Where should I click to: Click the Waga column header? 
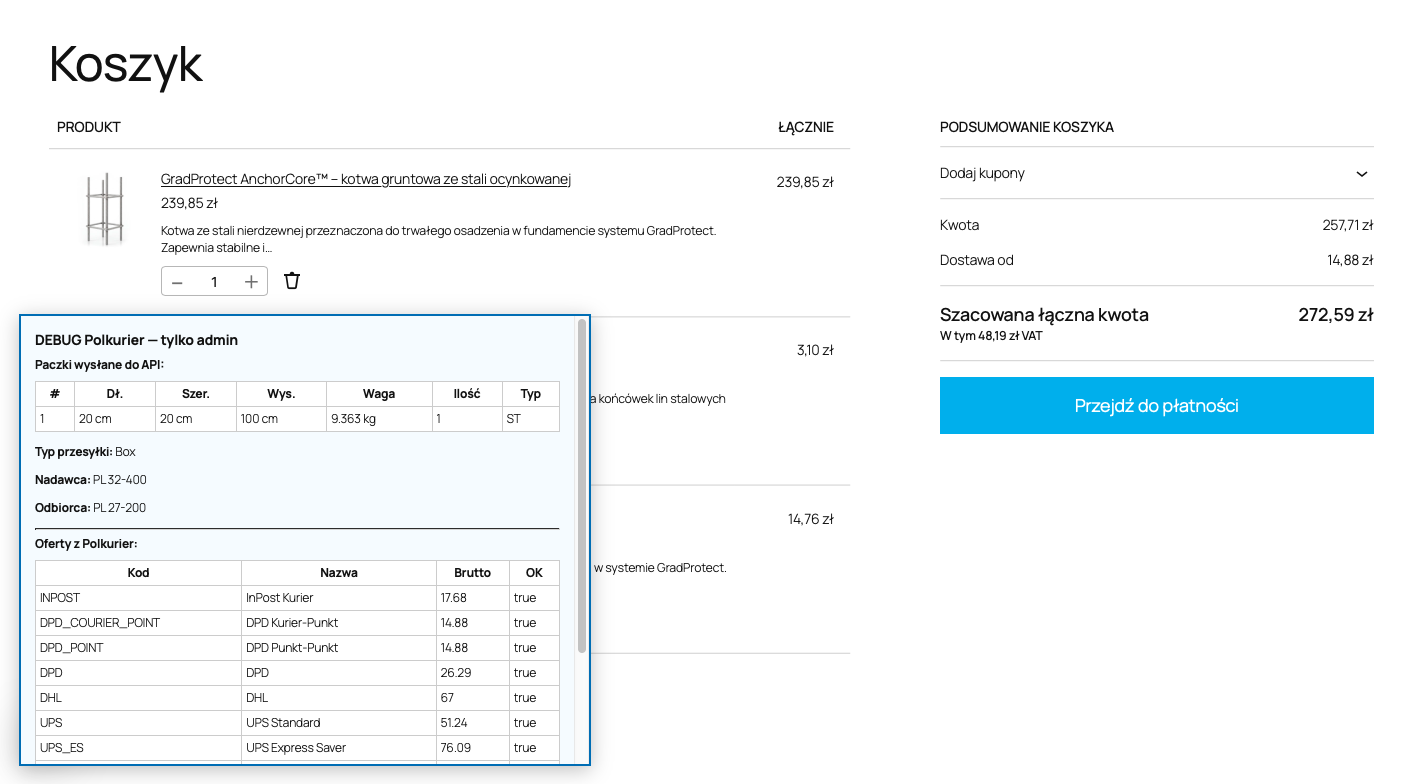pyautogui.click(x=379, y=394)
